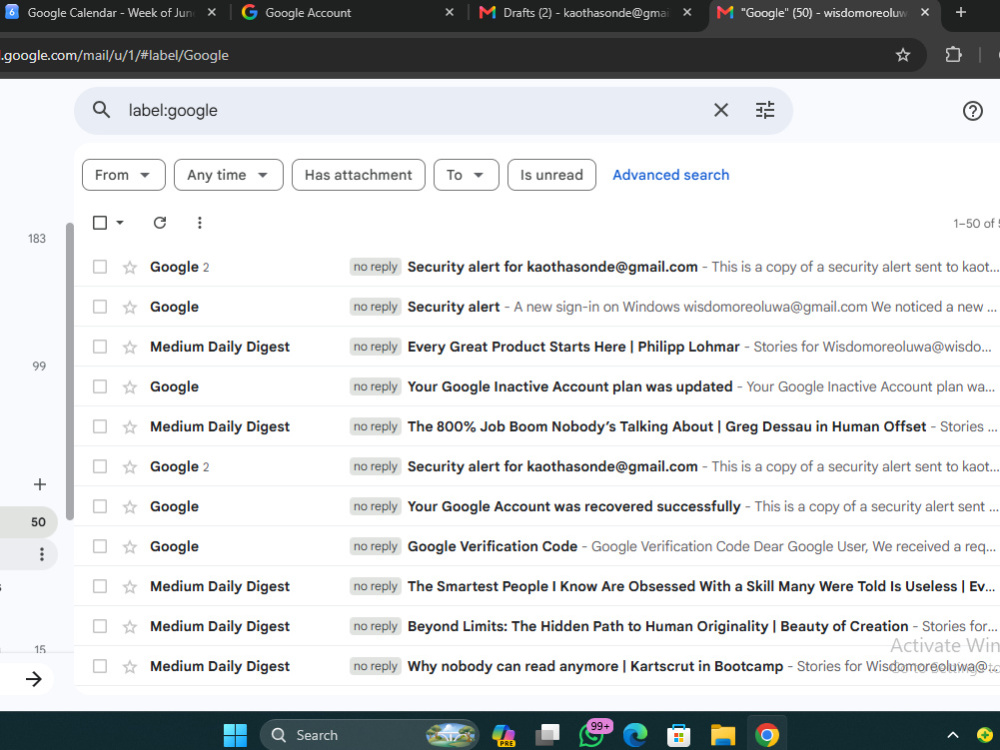Select the Beyond Limits email checkbox
1000x750 pixels.
pyautogui.click(x=99, y=626)
